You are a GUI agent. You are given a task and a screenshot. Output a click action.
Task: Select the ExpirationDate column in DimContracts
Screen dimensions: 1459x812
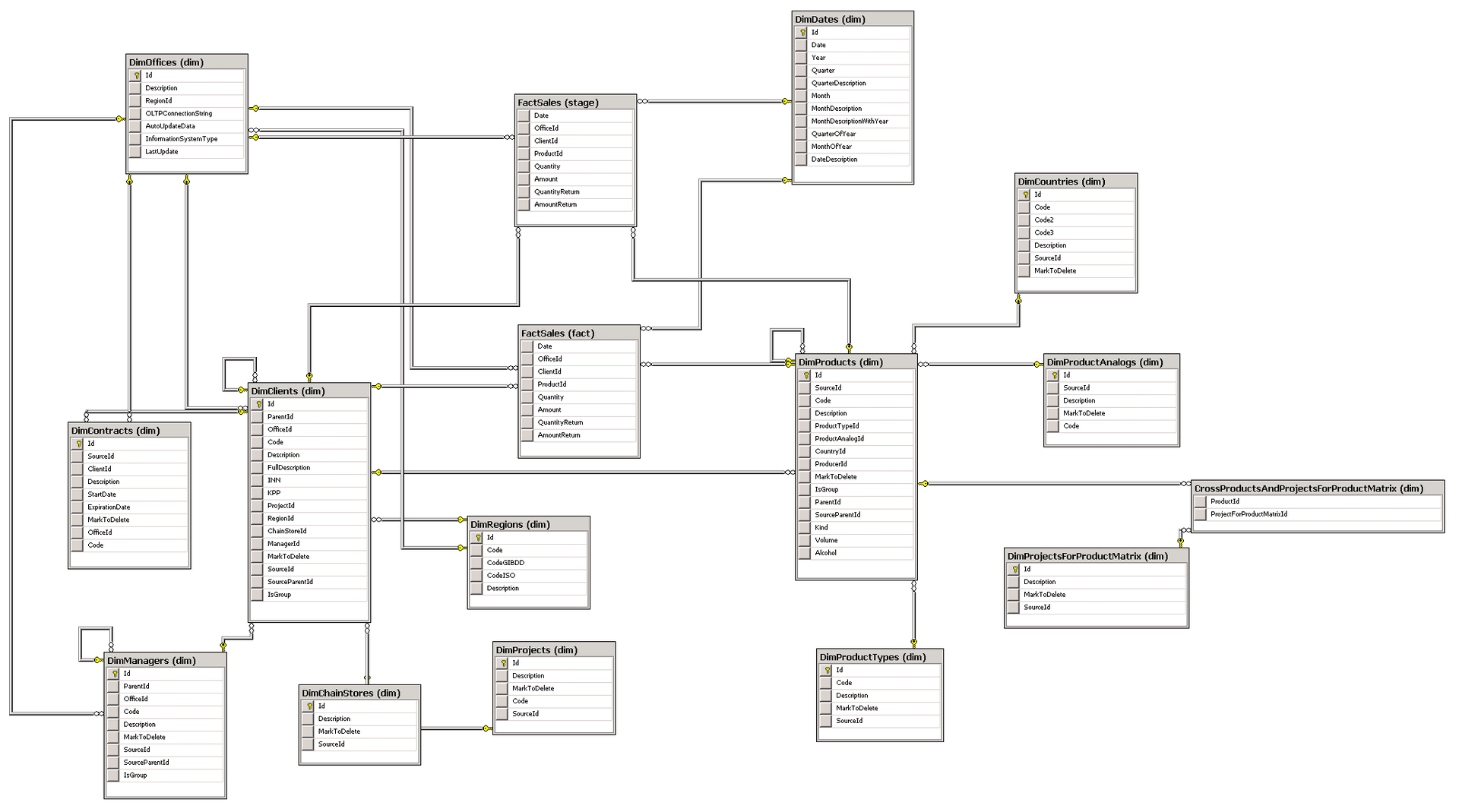click(129, 507)
